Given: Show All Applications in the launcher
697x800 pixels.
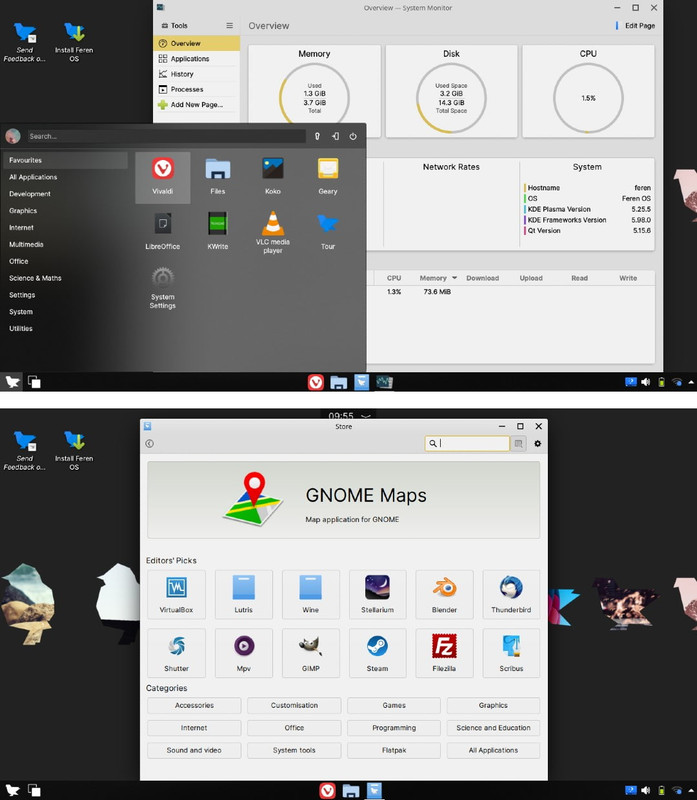Looking at the screenshot, I should (65, 177).
